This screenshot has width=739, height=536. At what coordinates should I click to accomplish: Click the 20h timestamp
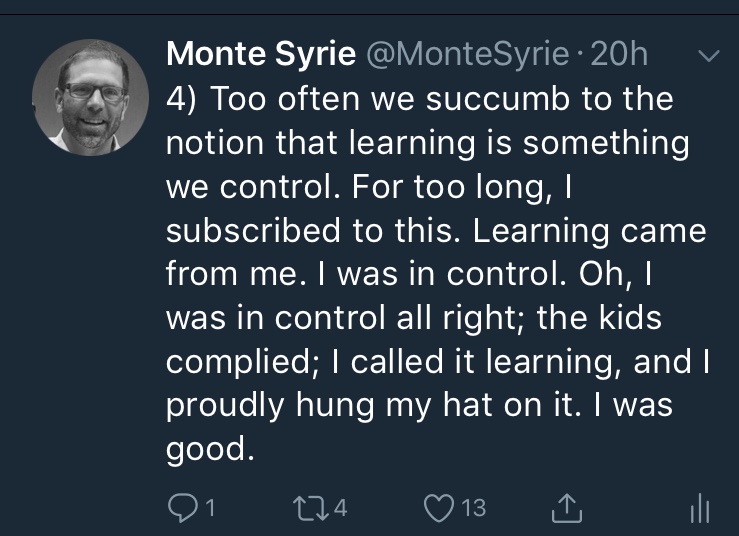click(621, 56)
